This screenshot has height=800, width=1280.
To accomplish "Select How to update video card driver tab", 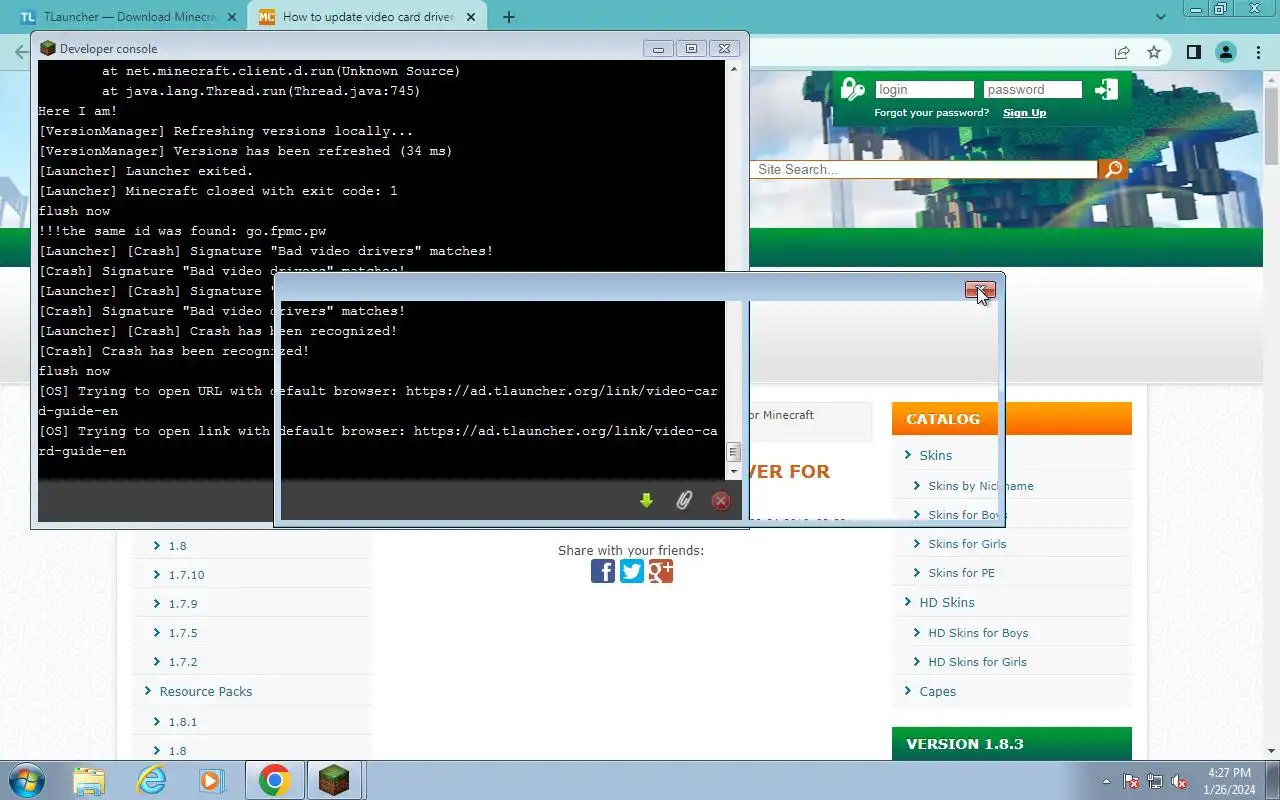I will pyautogui.click(x=367, y=17).
